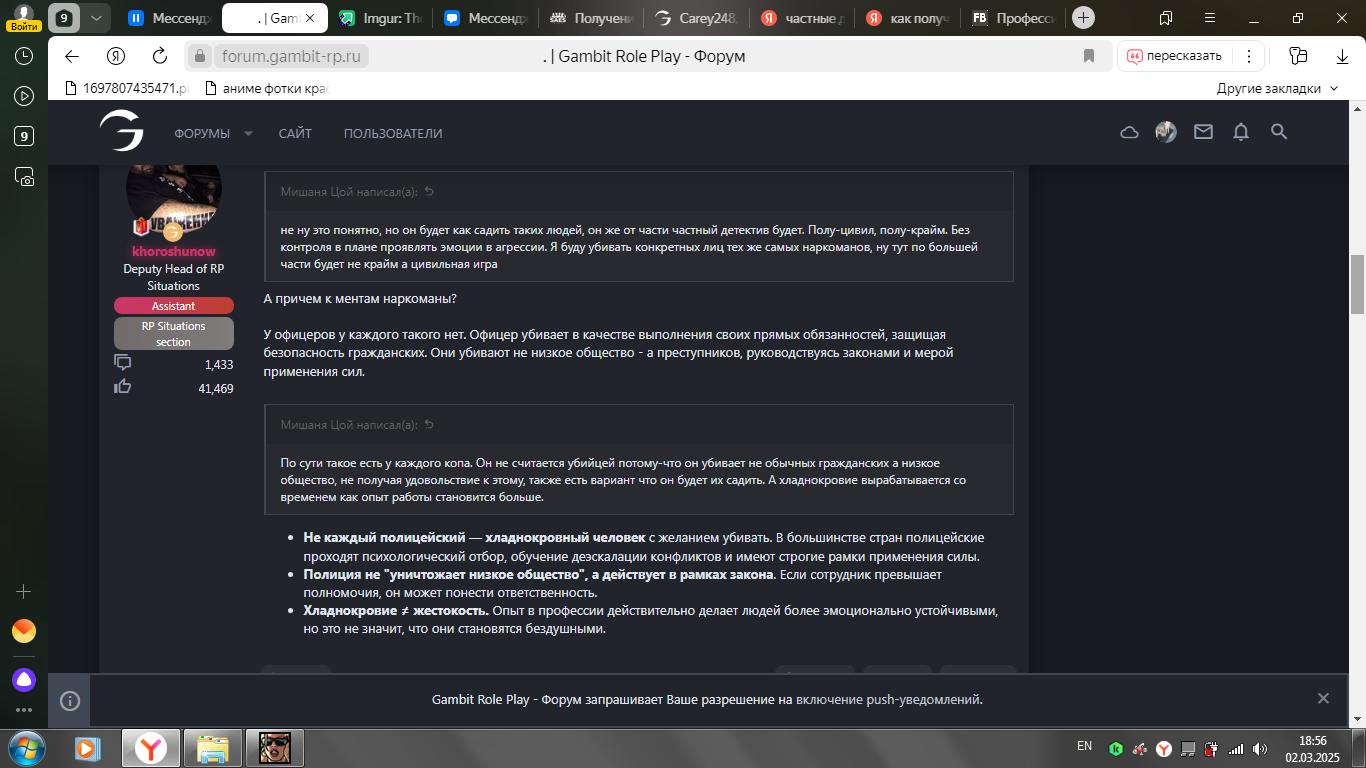Screen dimensions: 1366x768
Task: Open the khoroshunow profile link
Action: click(173, 252)
